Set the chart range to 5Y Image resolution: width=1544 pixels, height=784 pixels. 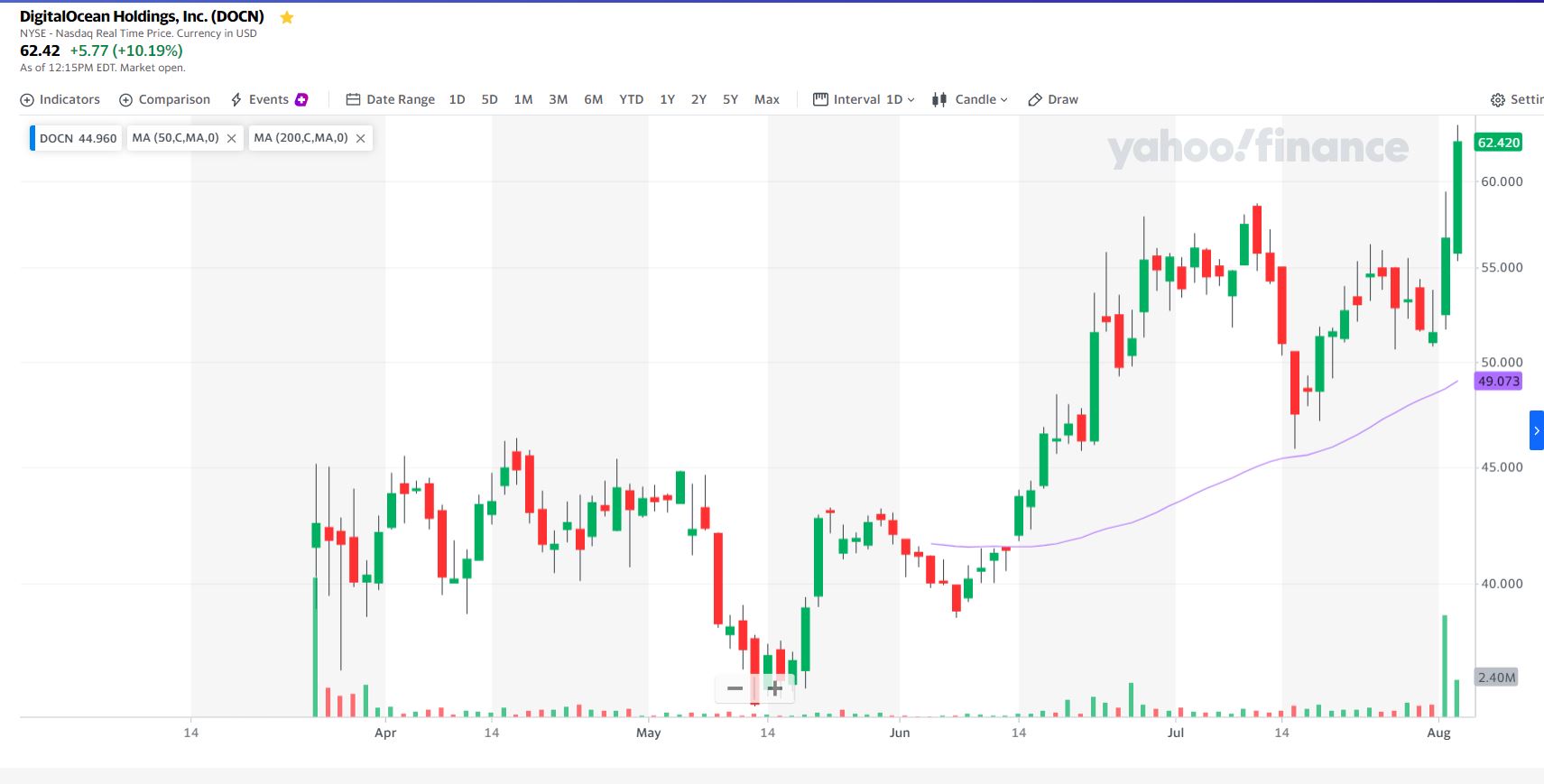click(x=731, y=99)
